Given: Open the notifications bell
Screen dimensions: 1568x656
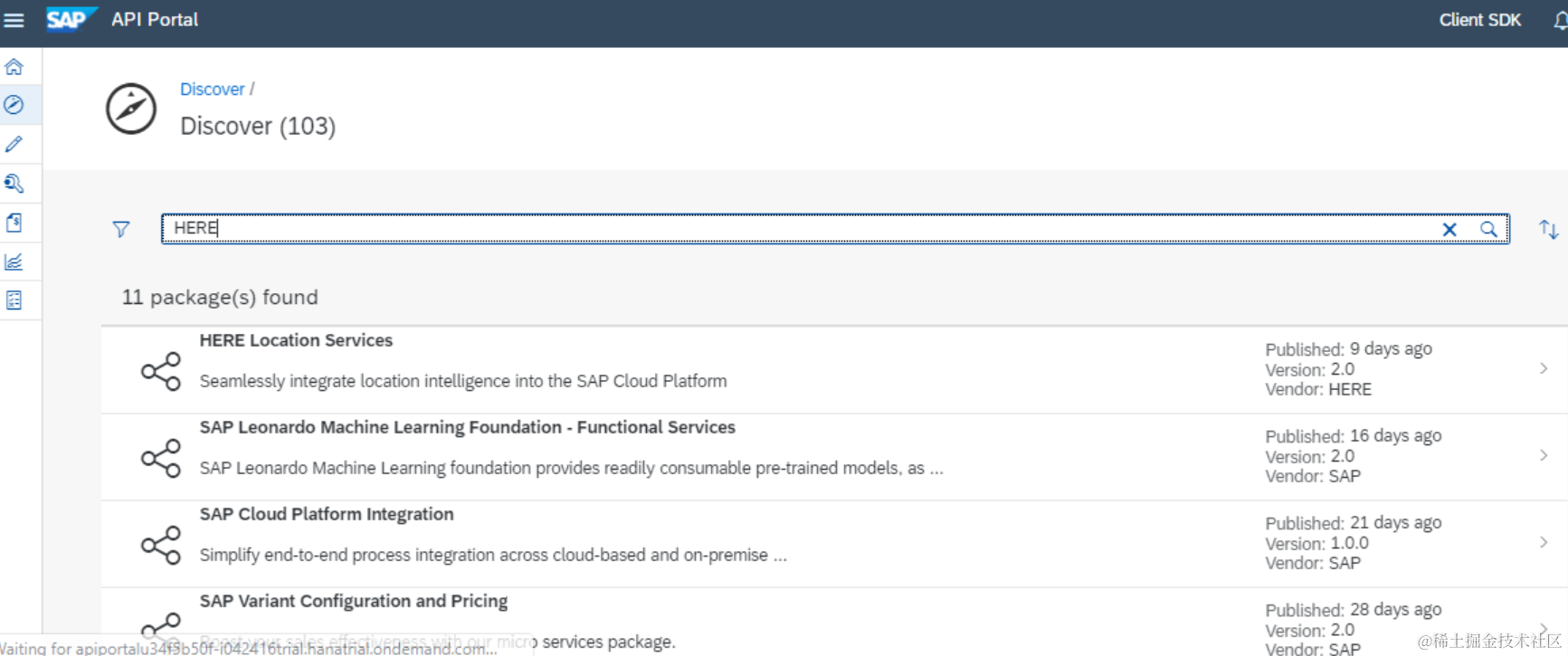Looking at the screenshot, I should tap(1560, 21).
